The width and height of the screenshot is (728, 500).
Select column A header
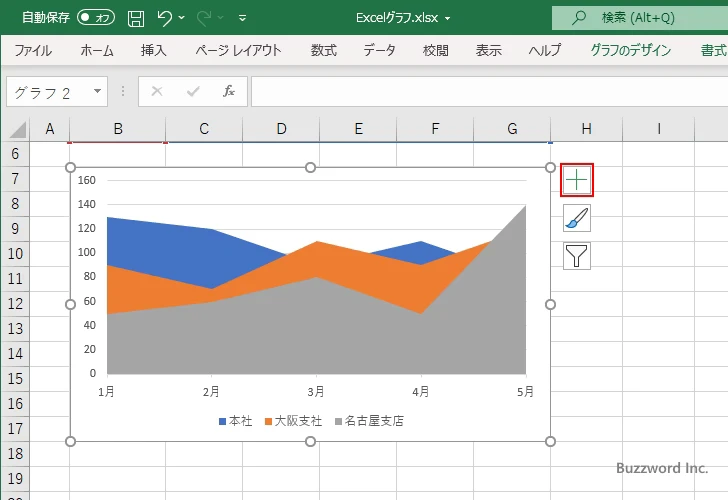point(50,129)
